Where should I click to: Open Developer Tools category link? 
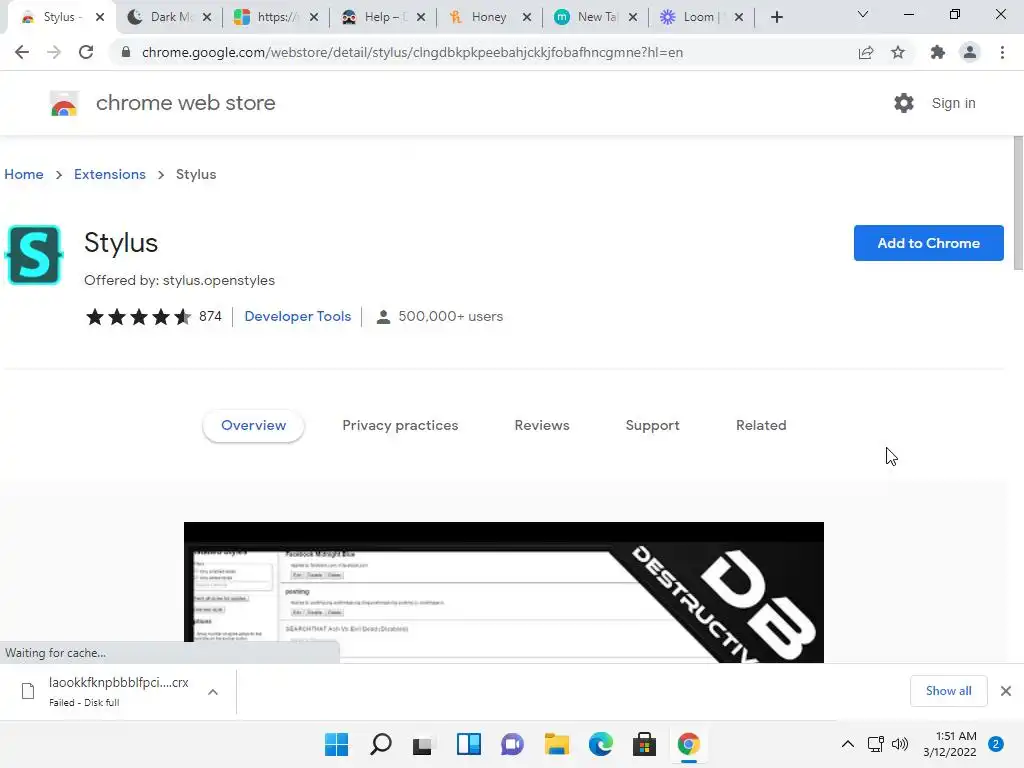click(298, 317)
